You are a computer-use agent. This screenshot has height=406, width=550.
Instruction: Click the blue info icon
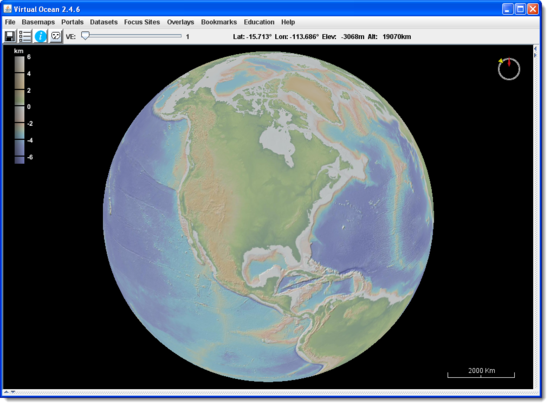pos(41,36)
